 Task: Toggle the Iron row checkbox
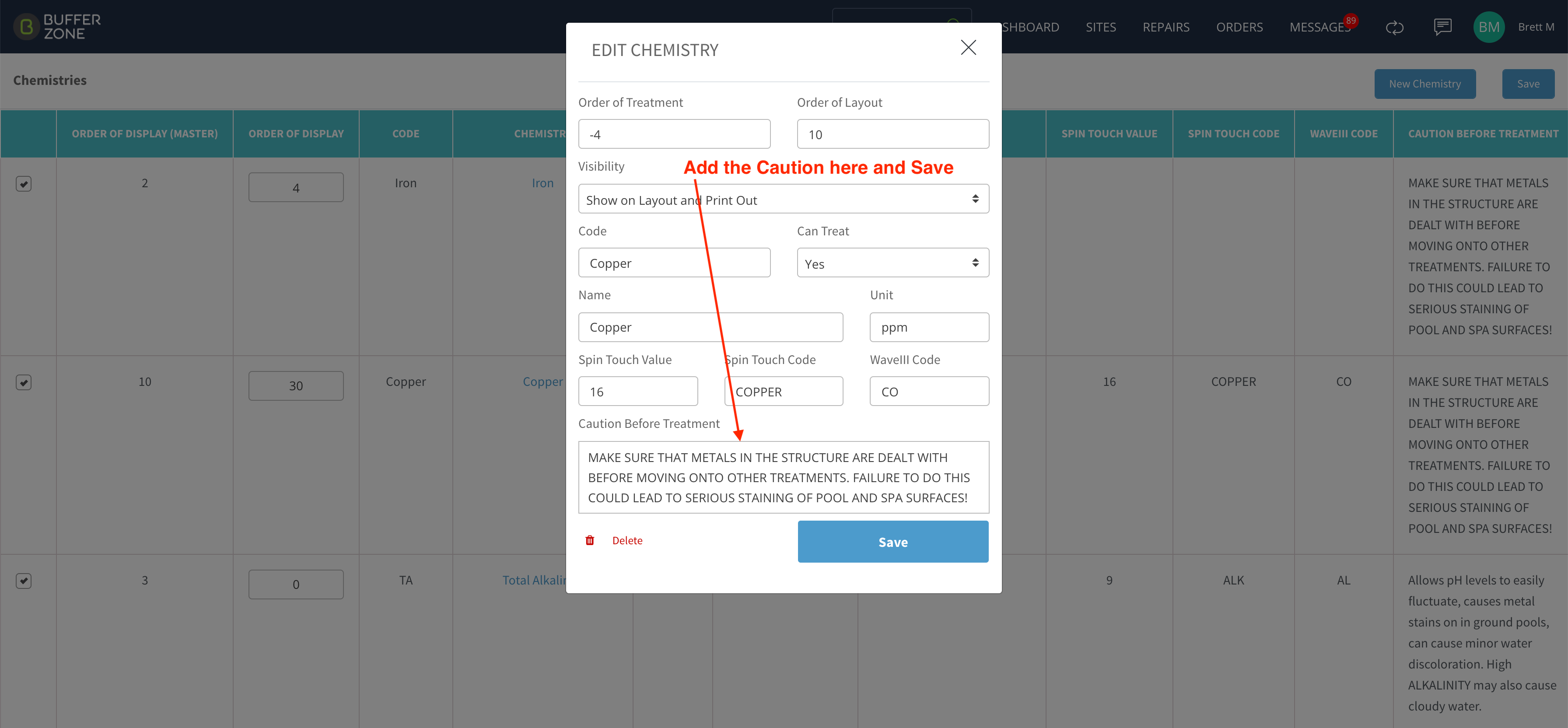tap(24, 184)
